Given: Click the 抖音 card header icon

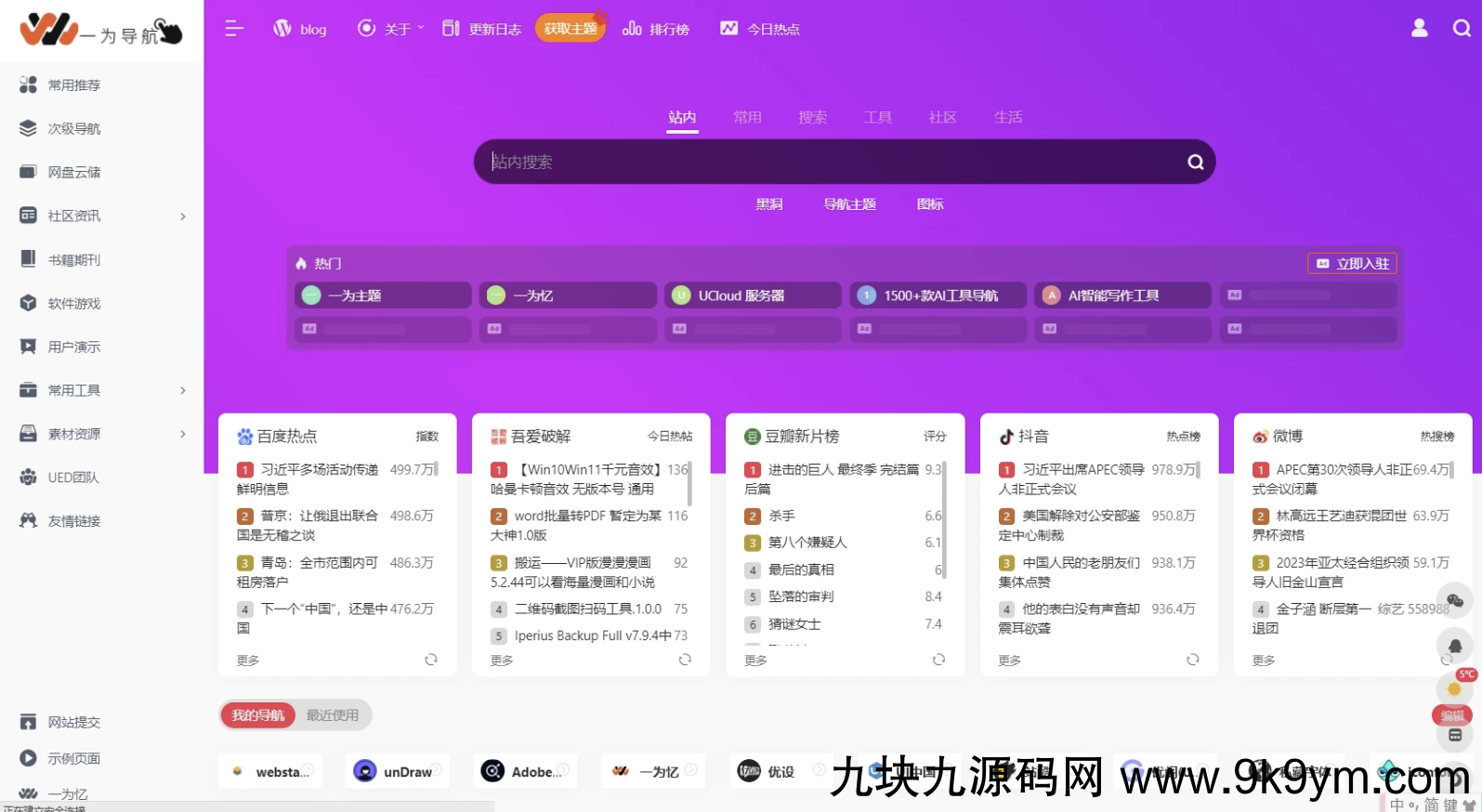Looking at the screenshot, I should pyautogui.click(x=1006, y=436).
